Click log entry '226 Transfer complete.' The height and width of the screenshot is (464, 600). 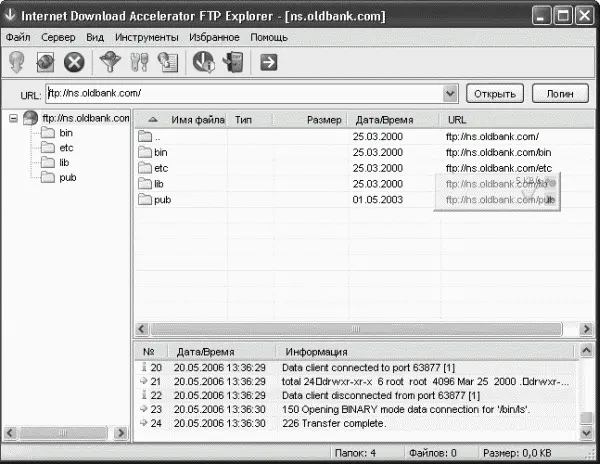(334, 423)
